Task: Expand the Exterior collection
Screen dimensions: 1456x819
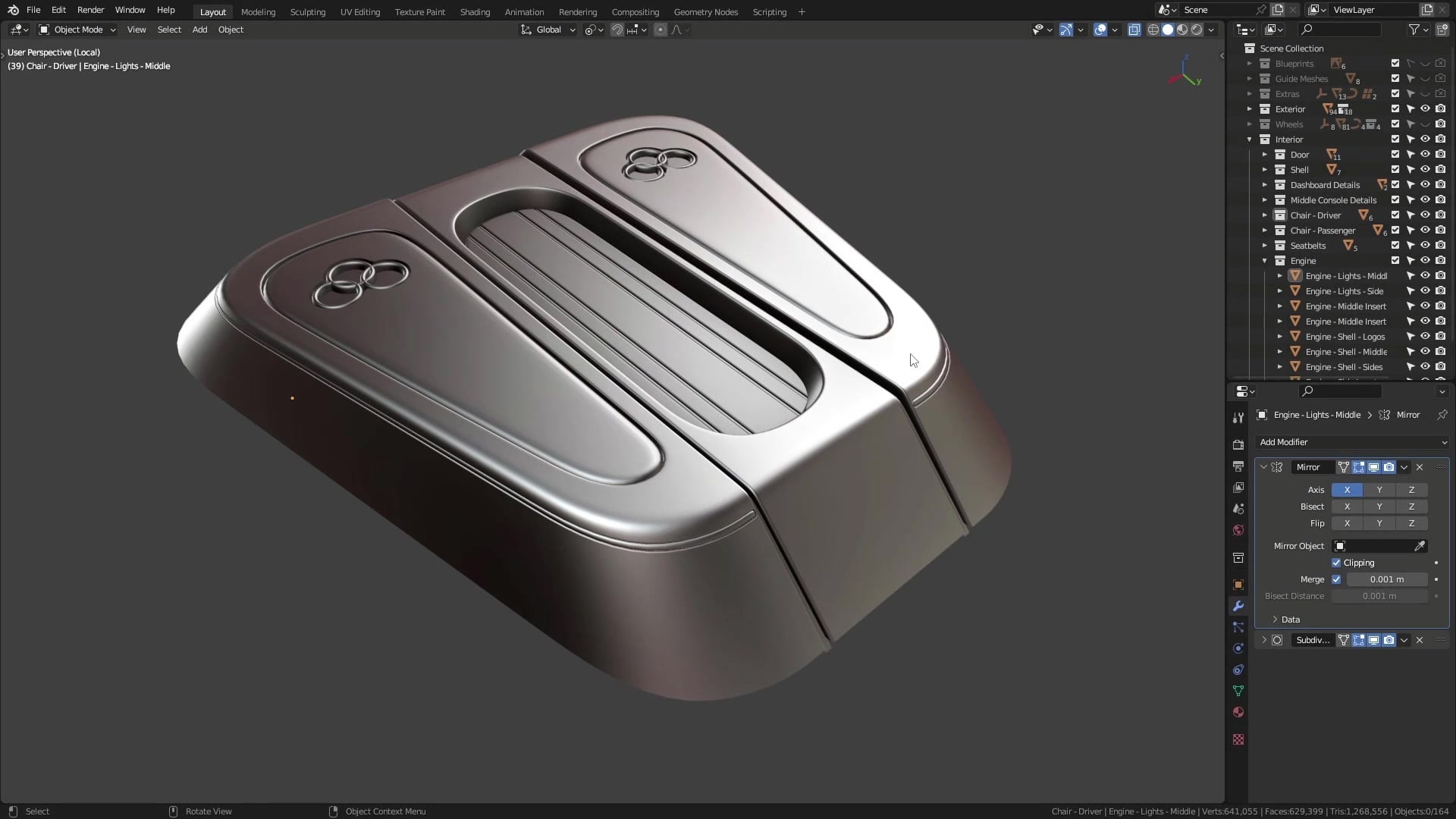Action: [x=1250, y=109]
